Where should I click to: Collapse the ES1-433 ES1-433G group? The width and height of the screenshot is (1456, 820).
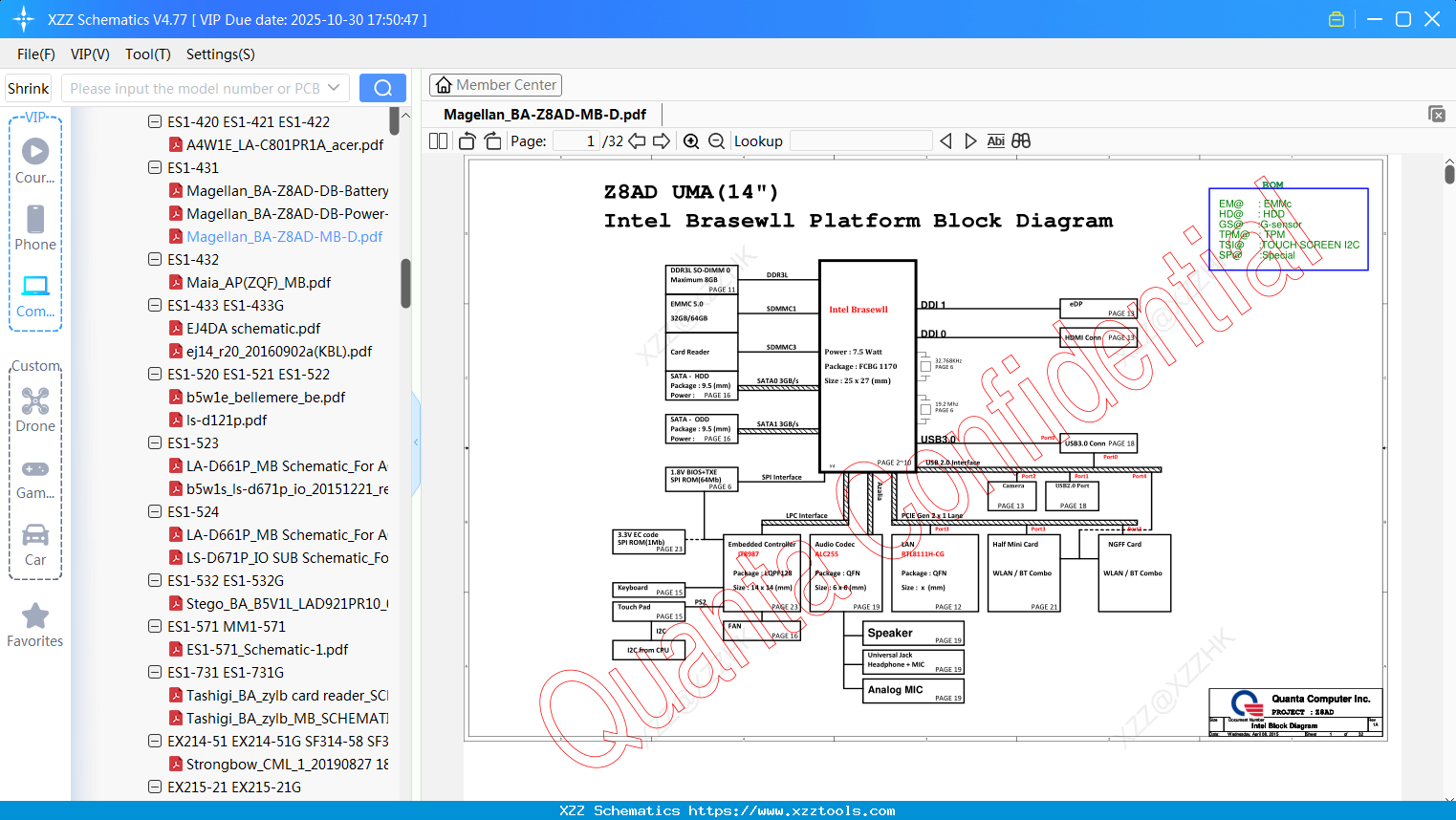pyautogui.click(x=155, y=305)
